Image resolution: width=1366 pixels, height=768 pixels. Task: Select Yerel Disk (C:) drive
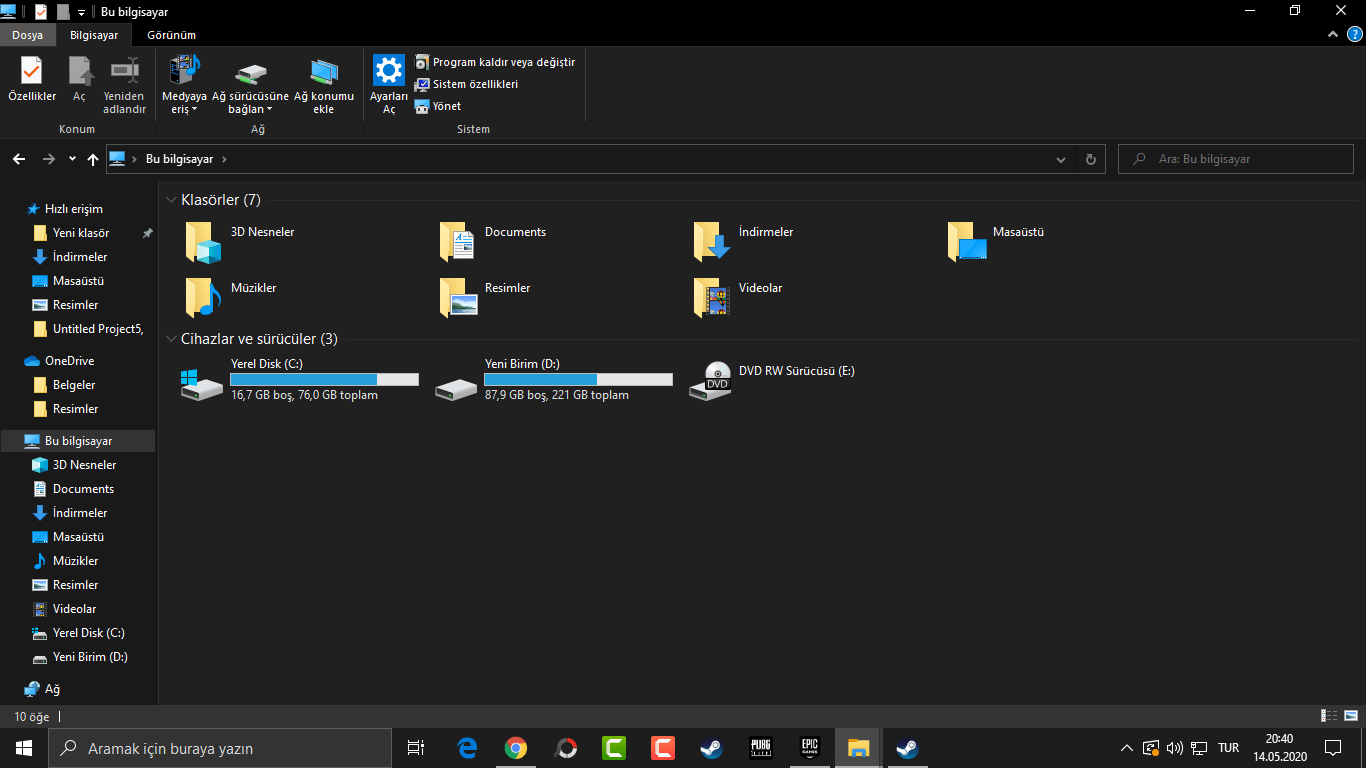(300, 381)
